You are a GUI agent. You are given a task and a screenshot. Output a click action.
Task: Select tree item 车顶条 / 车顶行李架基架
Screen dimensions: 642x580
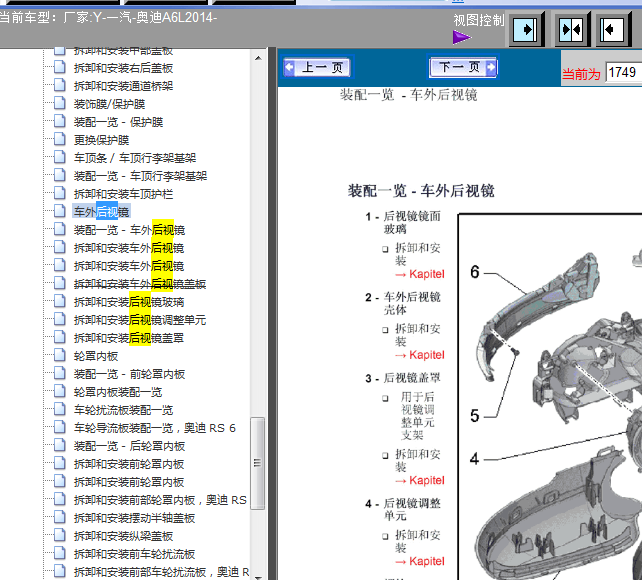(135, 158)
